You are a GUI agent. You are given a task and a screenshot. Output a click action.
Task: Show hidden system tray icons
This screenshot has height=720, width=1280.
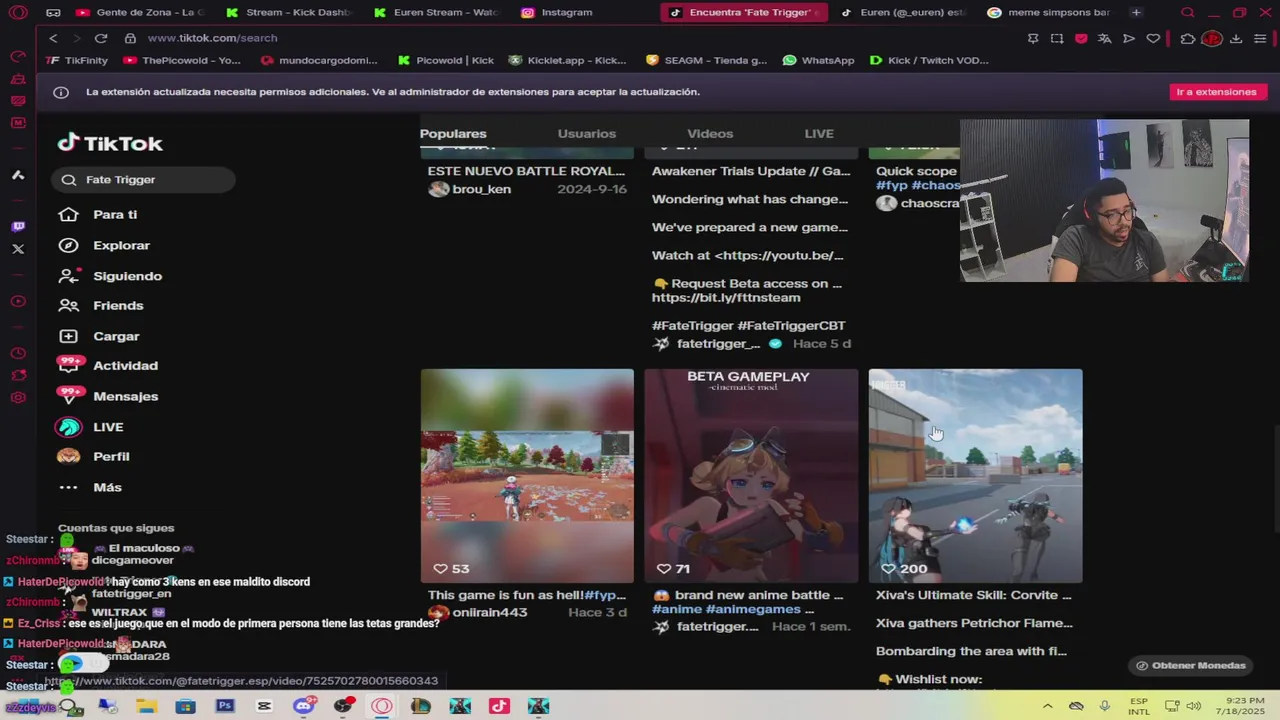tap(1047, 706)
